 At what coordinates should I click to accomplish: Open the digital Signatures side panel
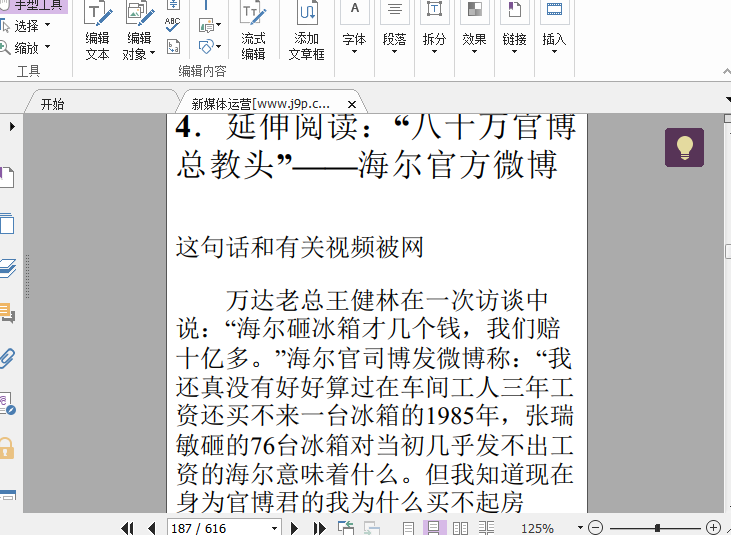point(7,404)
